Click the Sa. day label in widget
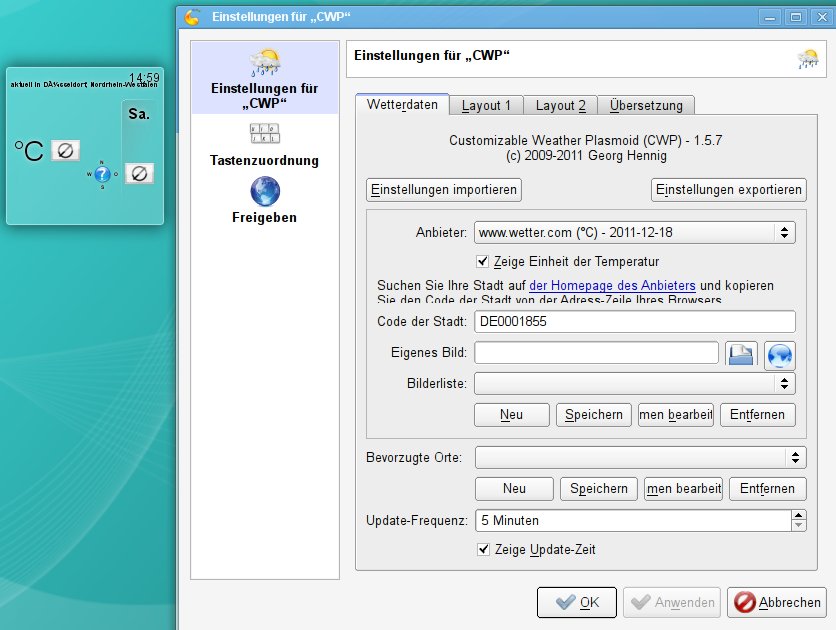The height and width of the screenshot is (630, 836). pos(139,114)
